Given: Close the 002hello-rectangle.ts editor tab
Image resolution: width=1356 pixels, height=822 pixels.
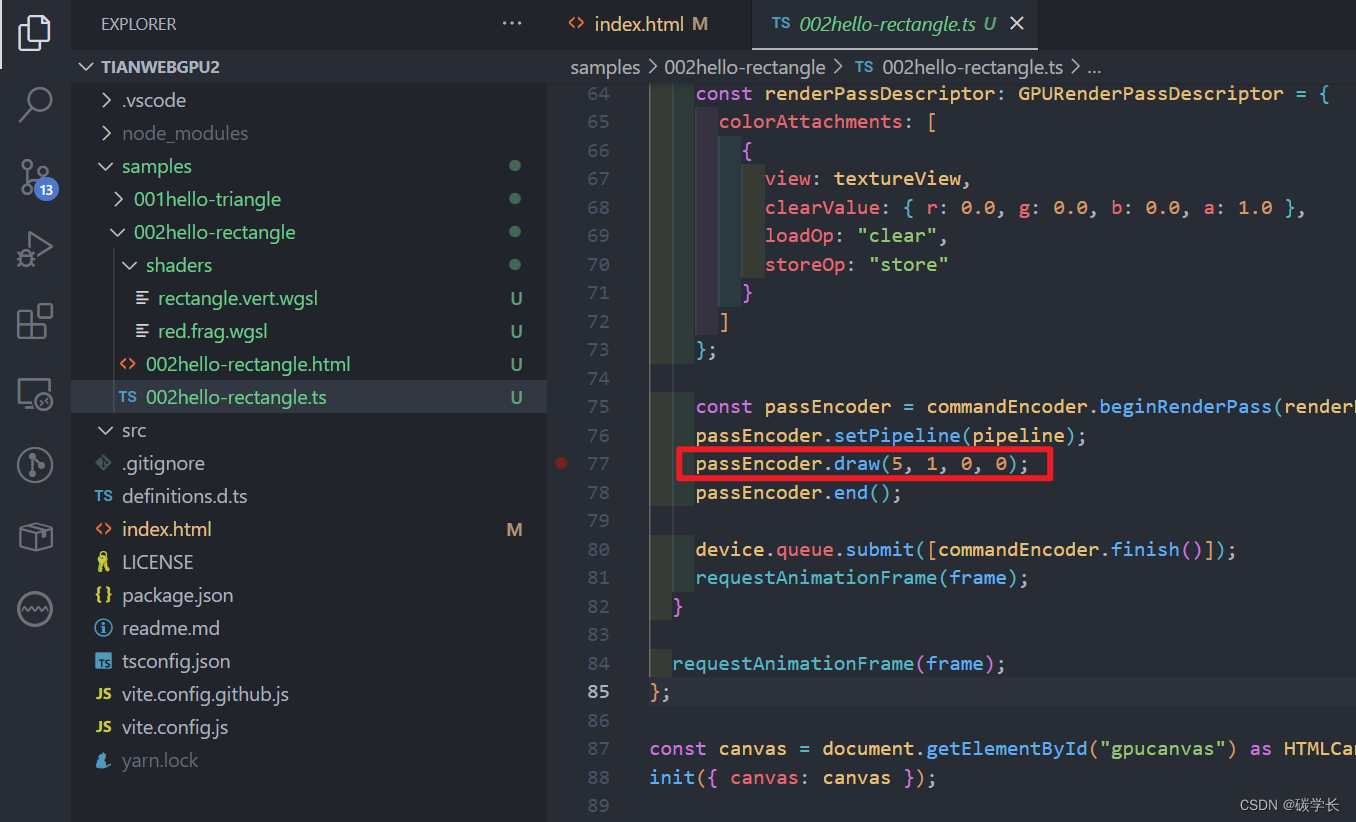Looking at the screenshot, I should pyautogui.click(x=1016, y=23).
